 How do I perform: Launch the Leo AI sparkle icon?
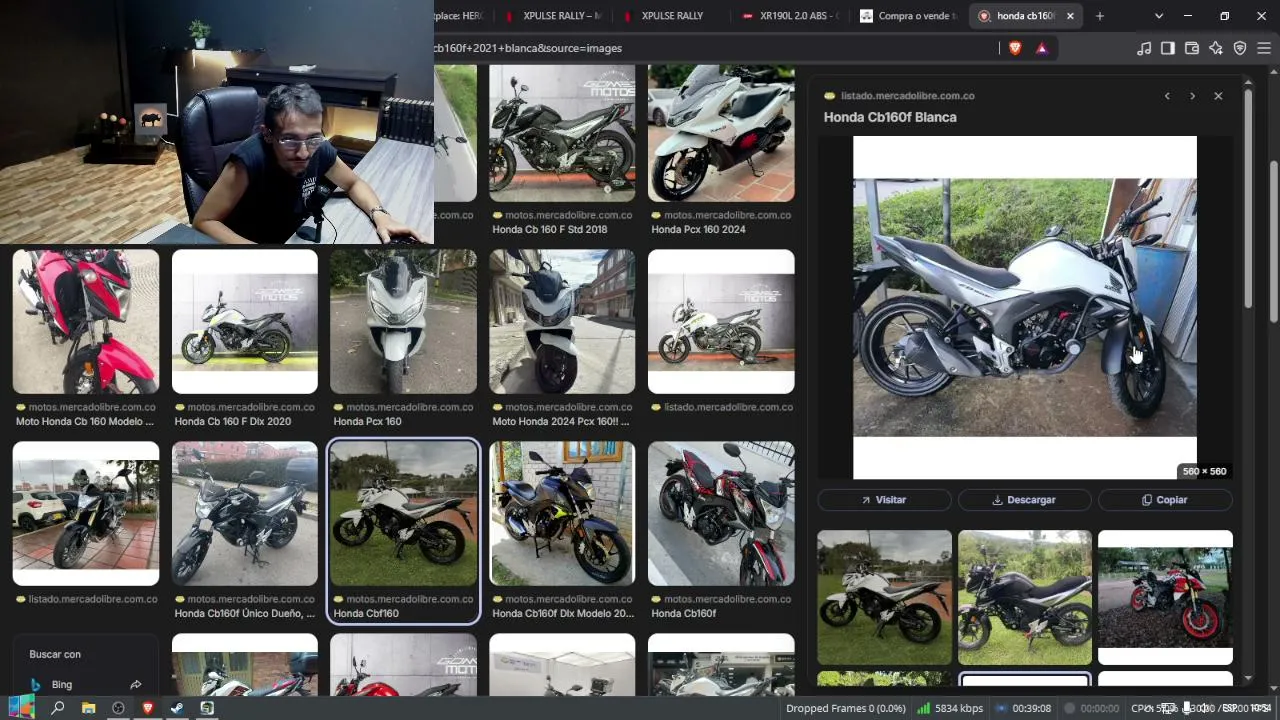pyautogui.click(x=1216, y=48)
